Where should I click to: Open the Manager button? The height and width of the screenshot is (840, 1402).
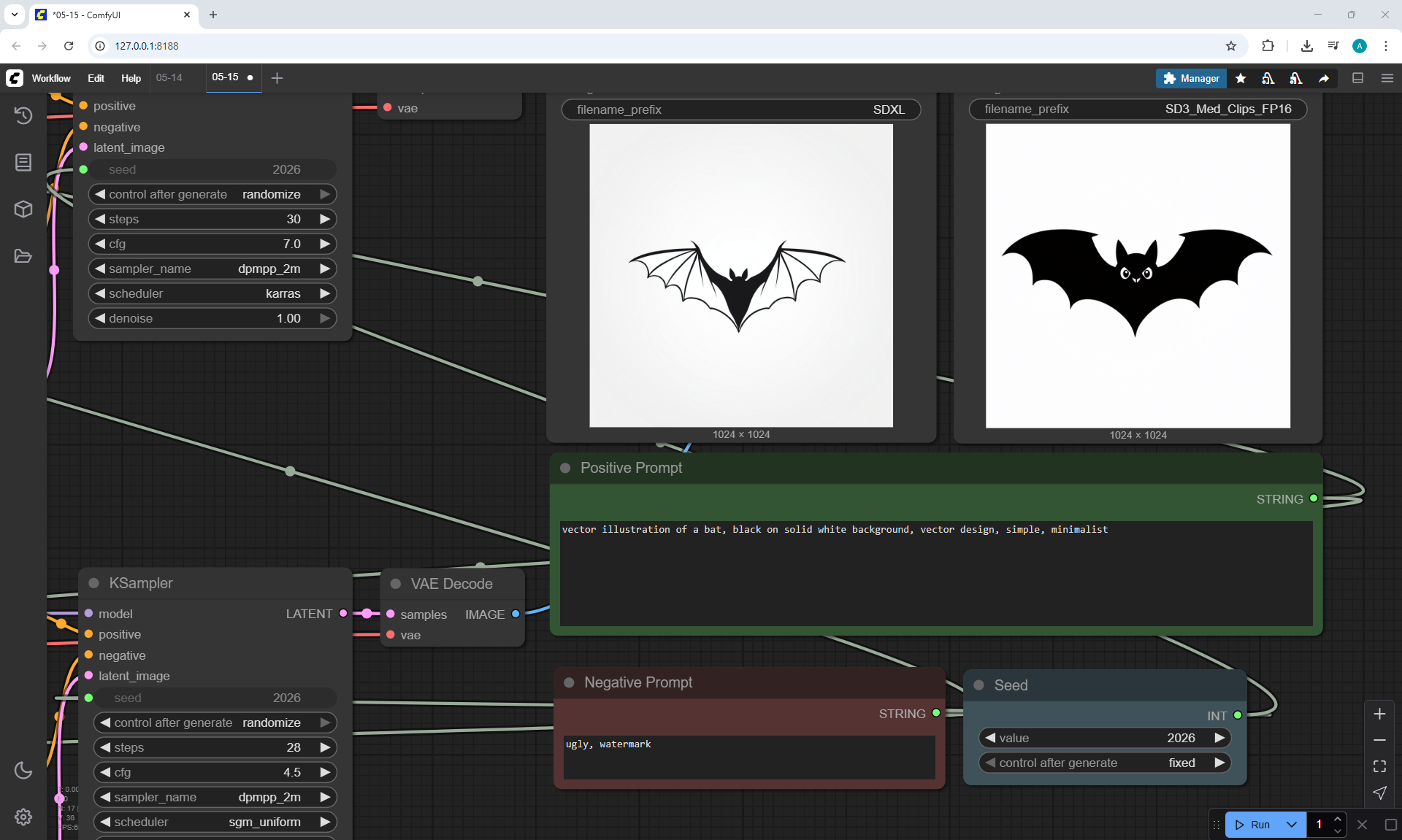coord(1191,78)
